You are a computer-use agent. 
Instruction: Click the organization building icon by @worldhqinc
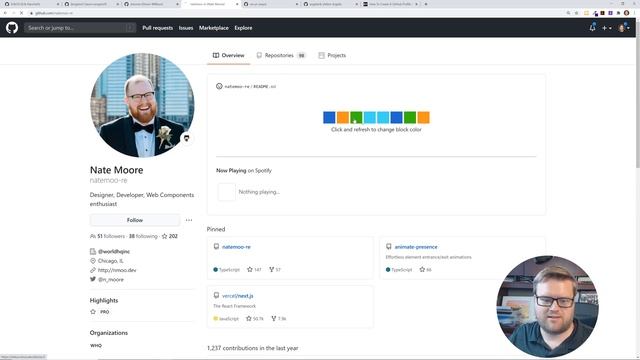pos(93,251)
